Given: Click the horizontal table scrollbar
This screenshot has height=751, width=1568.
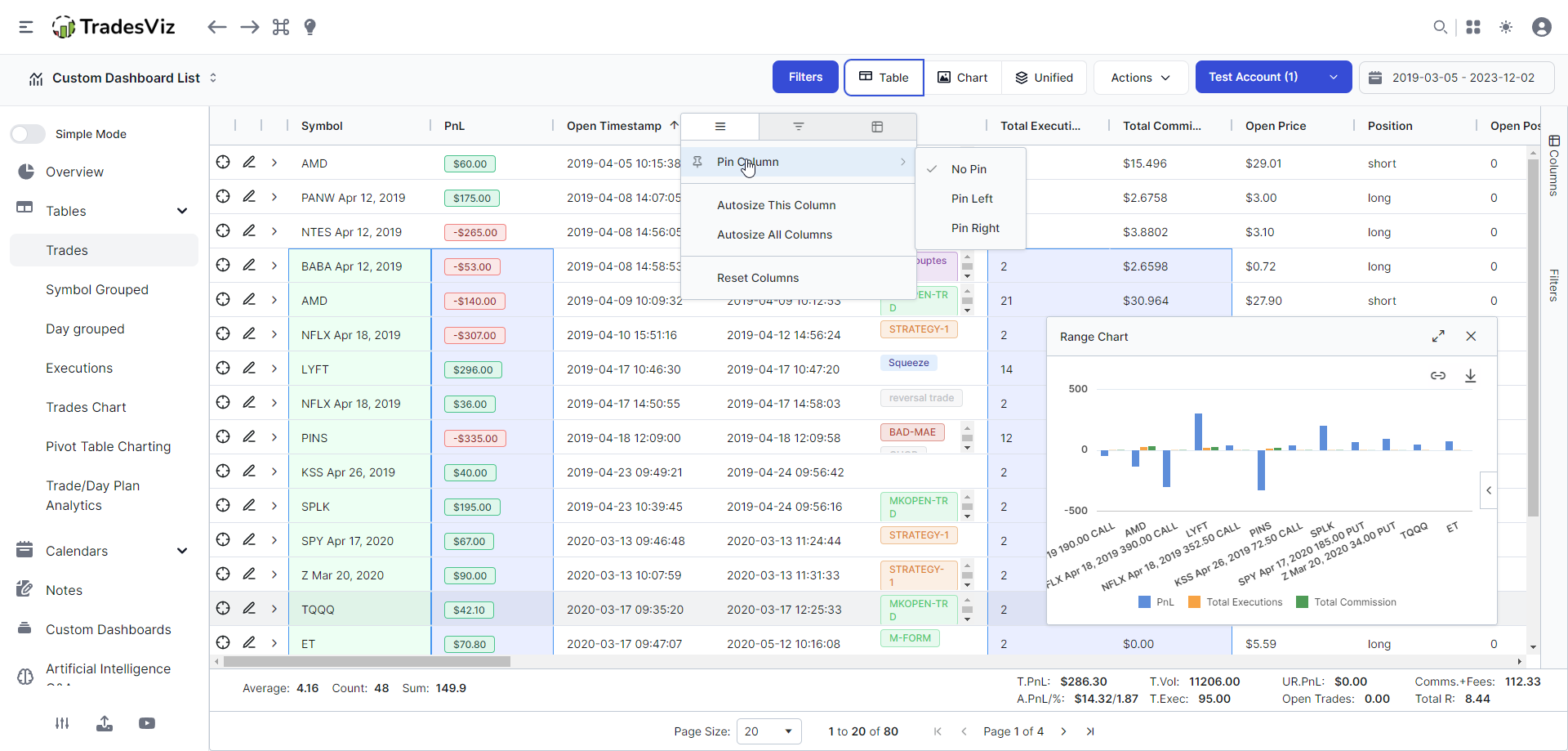Looking at the screenshot, I should point(367,661).
